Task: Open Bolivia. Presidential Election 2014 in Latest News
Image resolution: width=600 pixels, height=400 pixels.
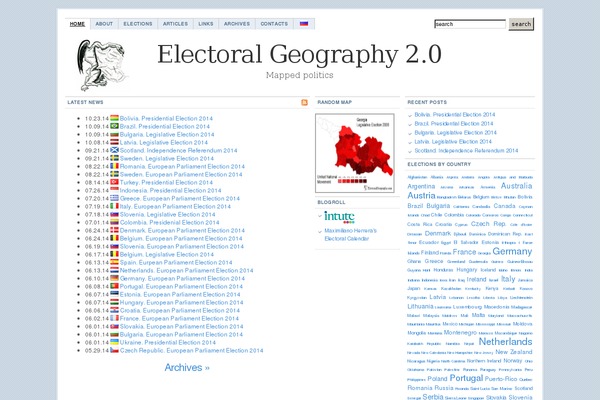Action: [166, 118]
